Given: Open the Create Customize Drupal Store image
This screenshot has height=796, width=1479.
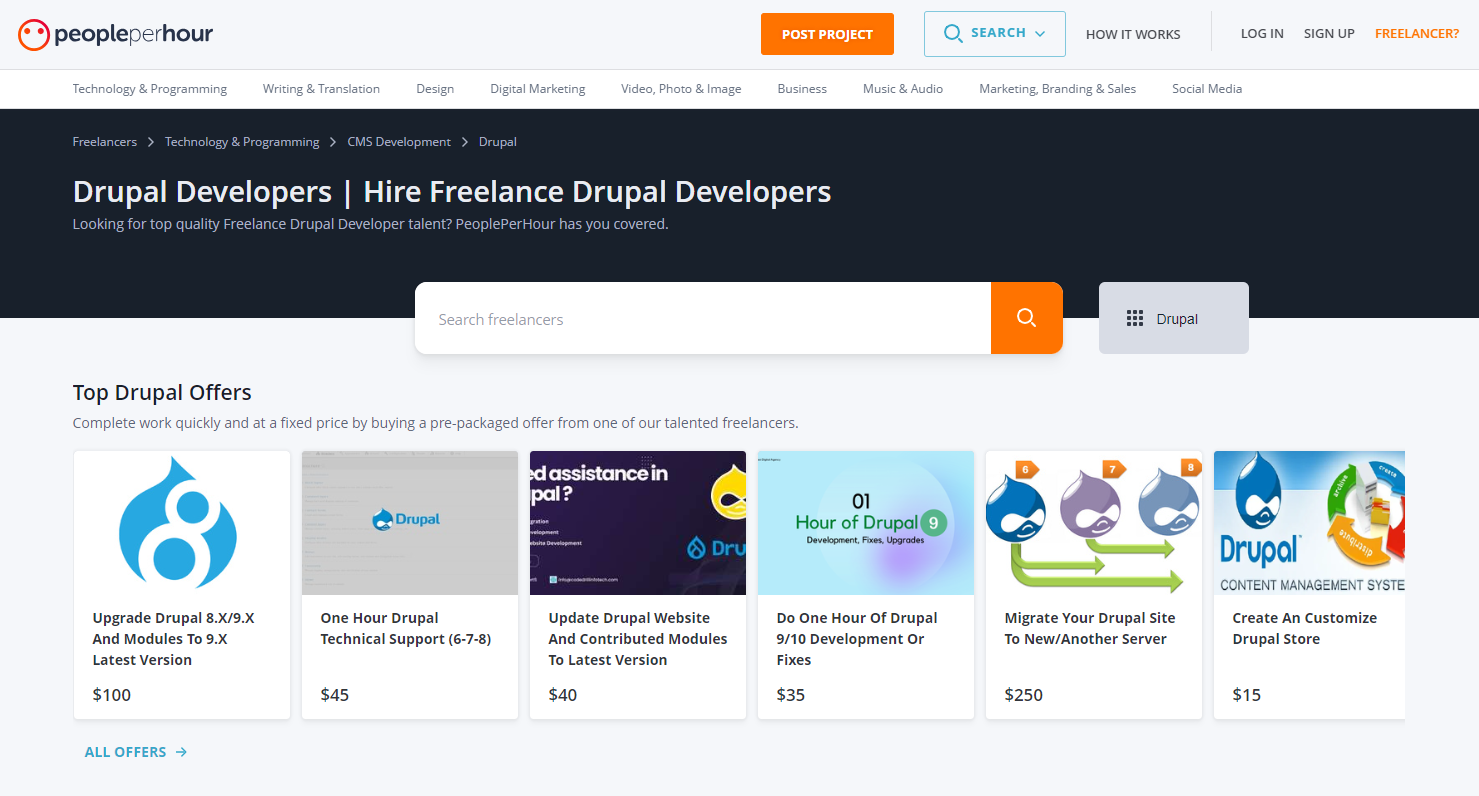Looking at the screenshot, I should pos(1309,523).
